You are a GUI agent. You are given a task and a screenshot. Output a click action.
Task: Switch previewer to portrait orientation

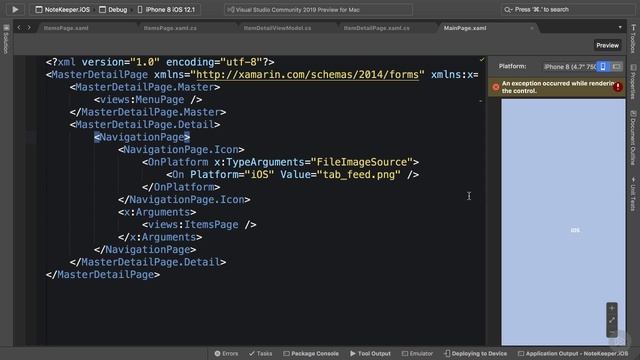click(x=603, y=67)
